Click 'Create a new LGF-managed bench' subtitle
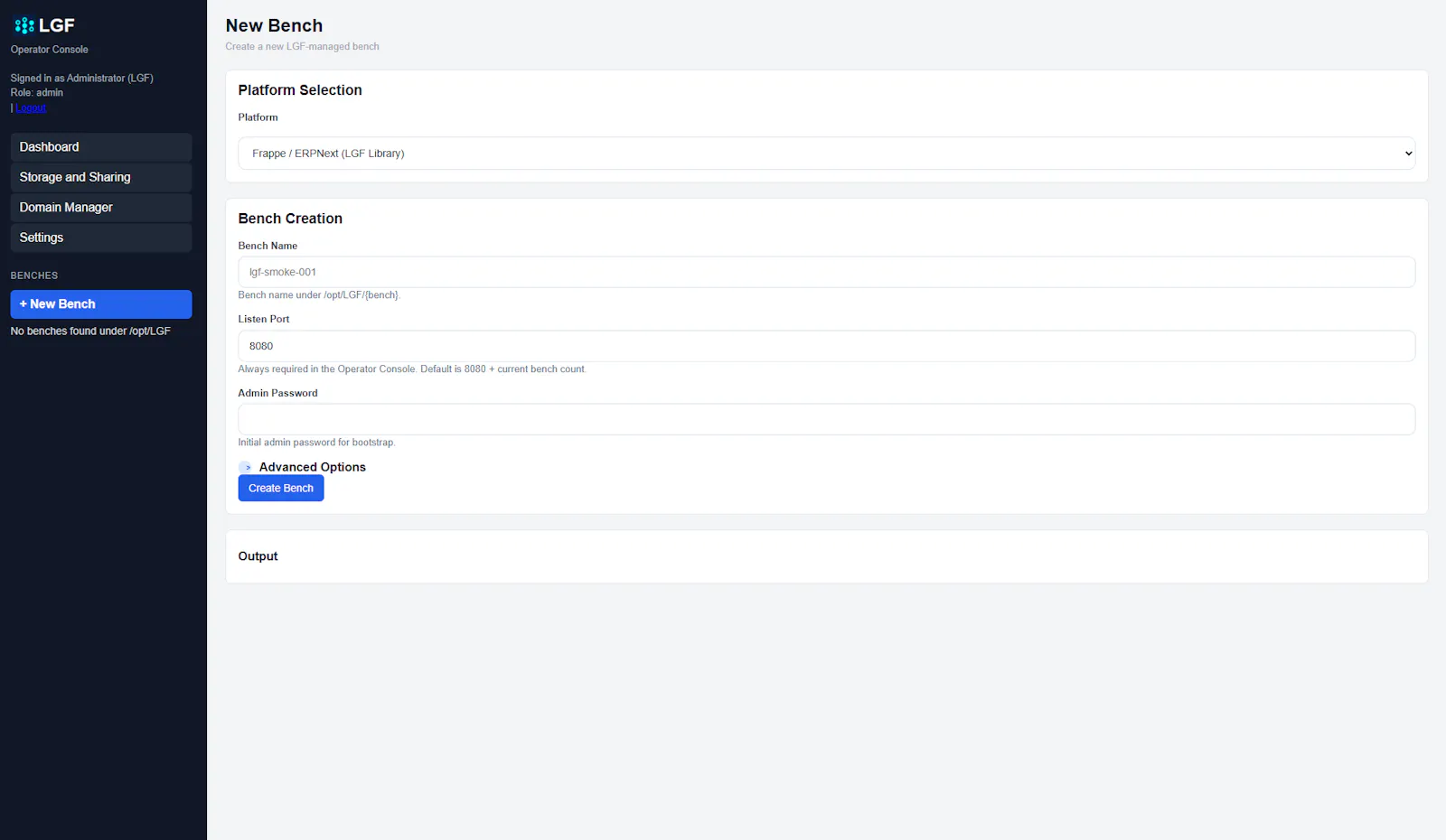The image size is (1446, 840). coord(303,47)
